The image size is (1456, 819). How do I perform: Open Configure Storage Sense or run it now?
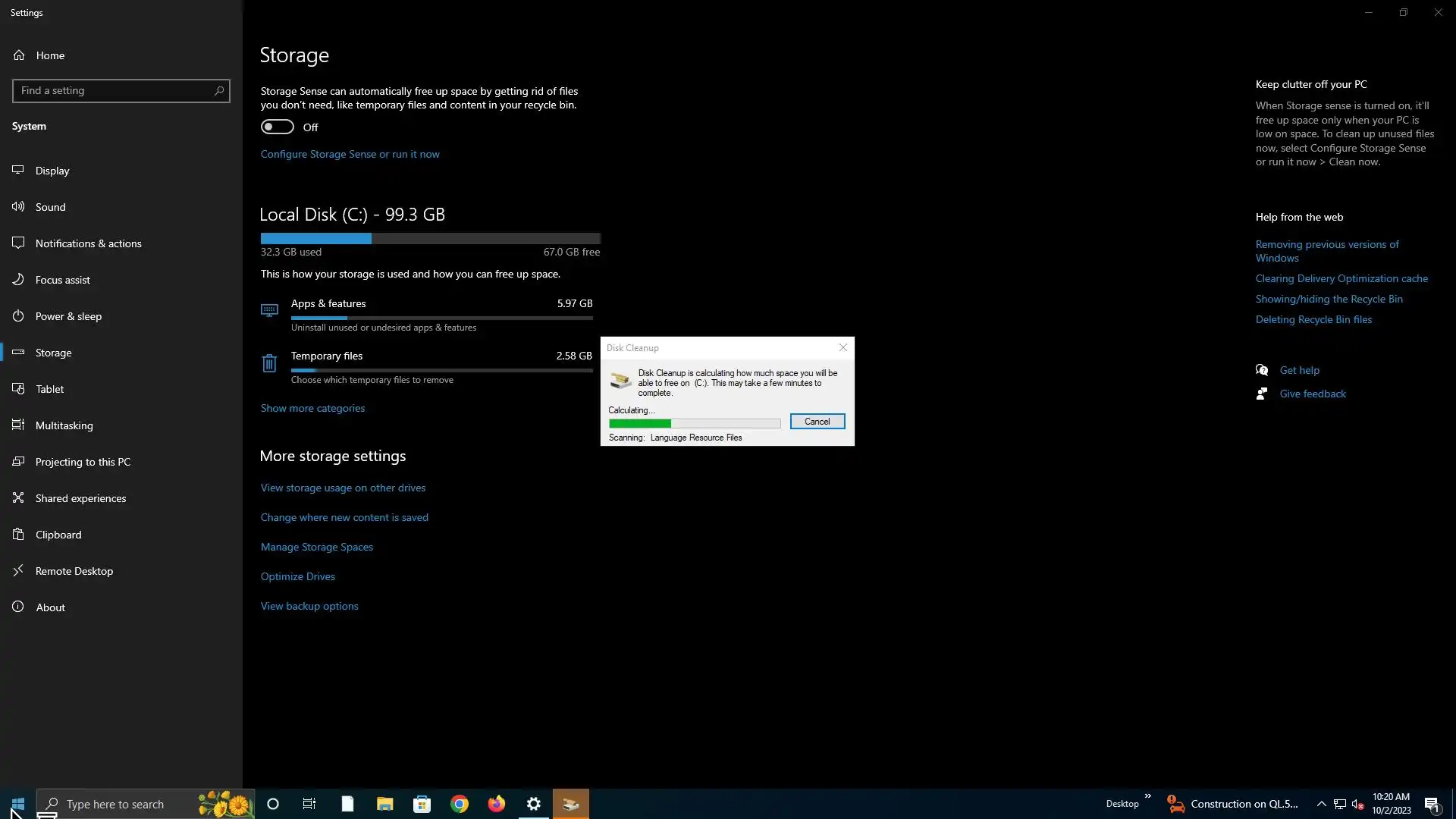[x=350, y=154]
